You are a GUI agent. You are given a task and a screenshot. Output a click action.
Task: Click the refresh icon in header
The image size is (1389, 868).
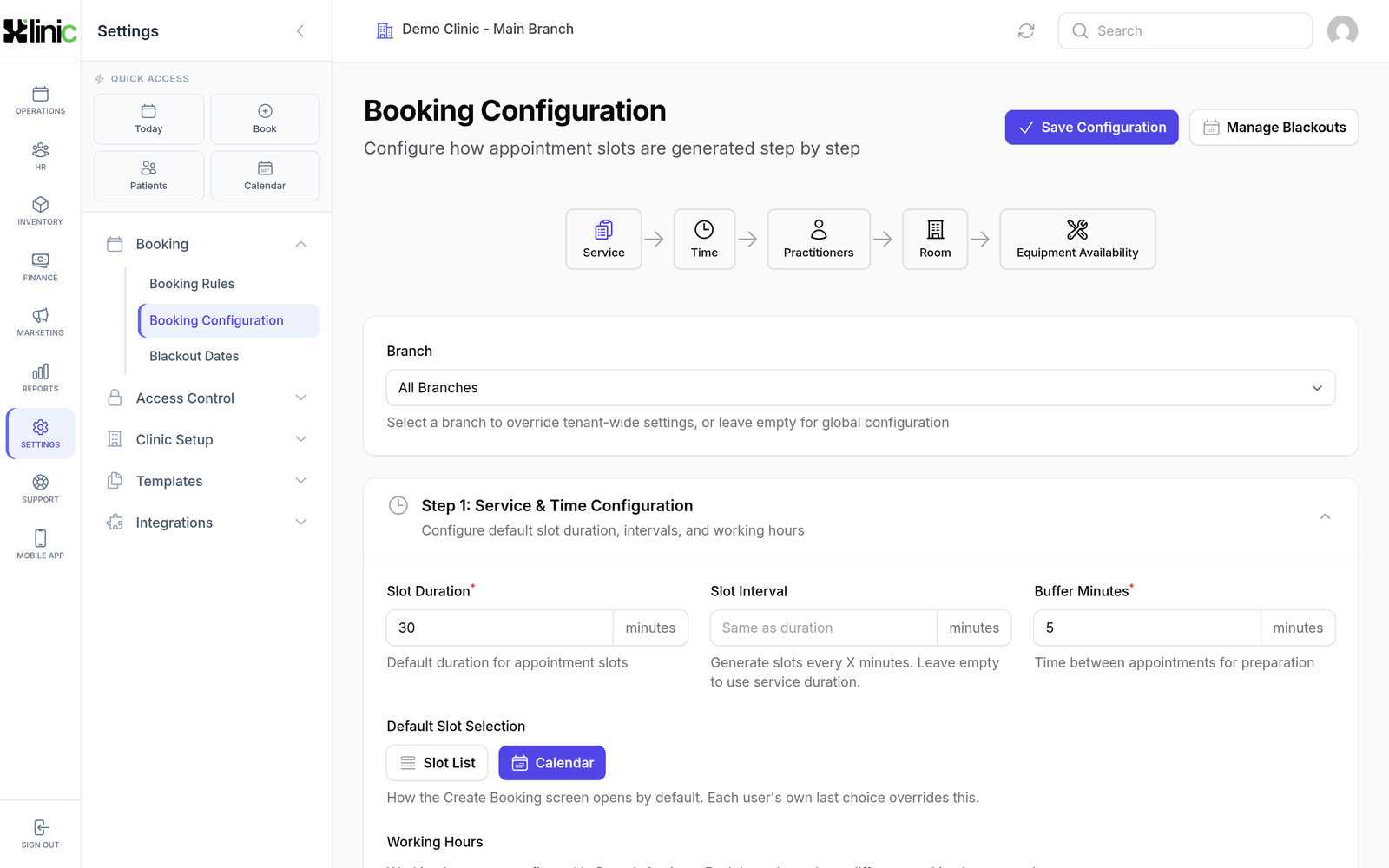[1026, 31]
